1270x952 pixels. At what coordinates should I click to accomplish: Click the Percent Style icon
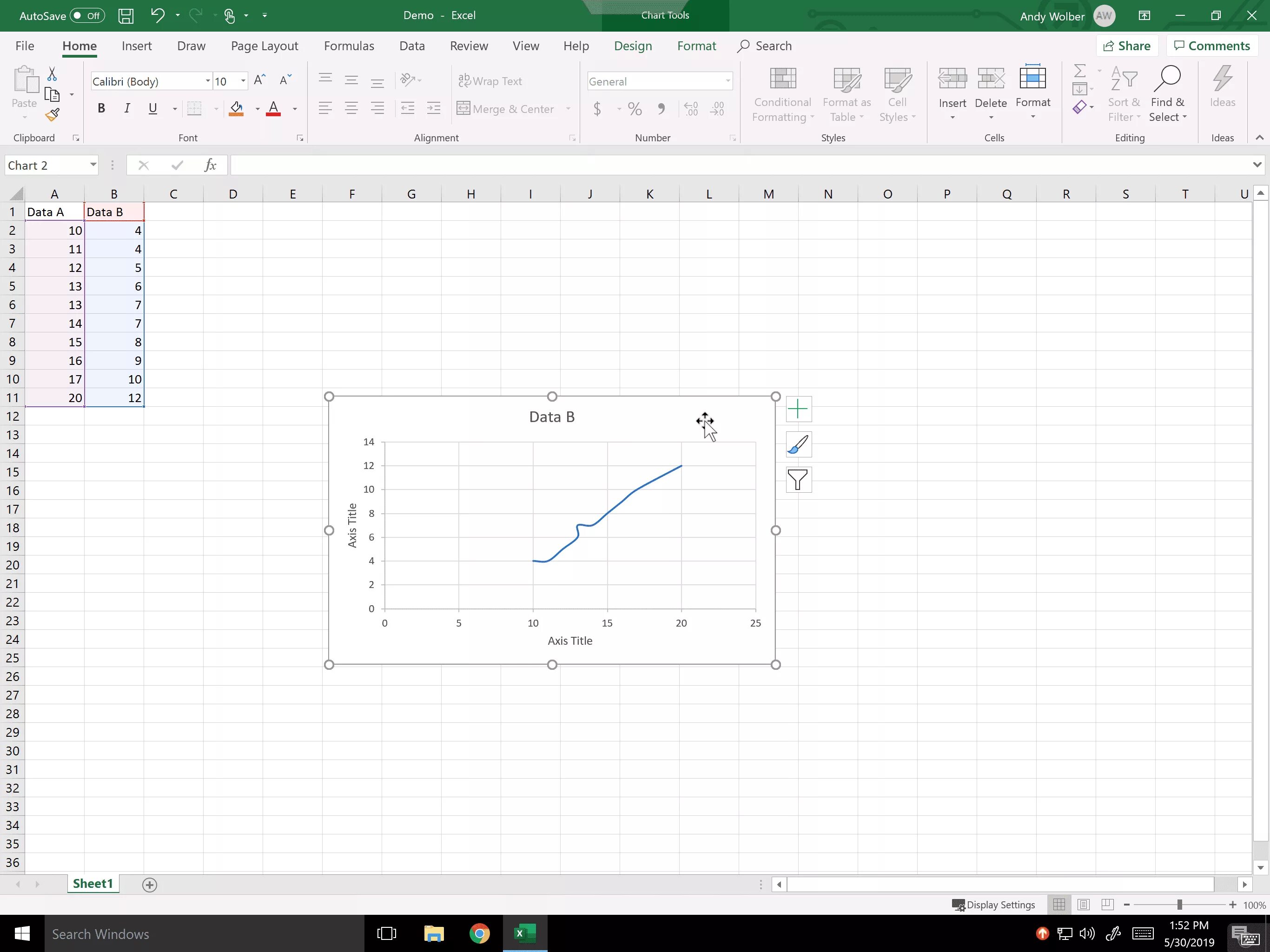coord(635,108)
